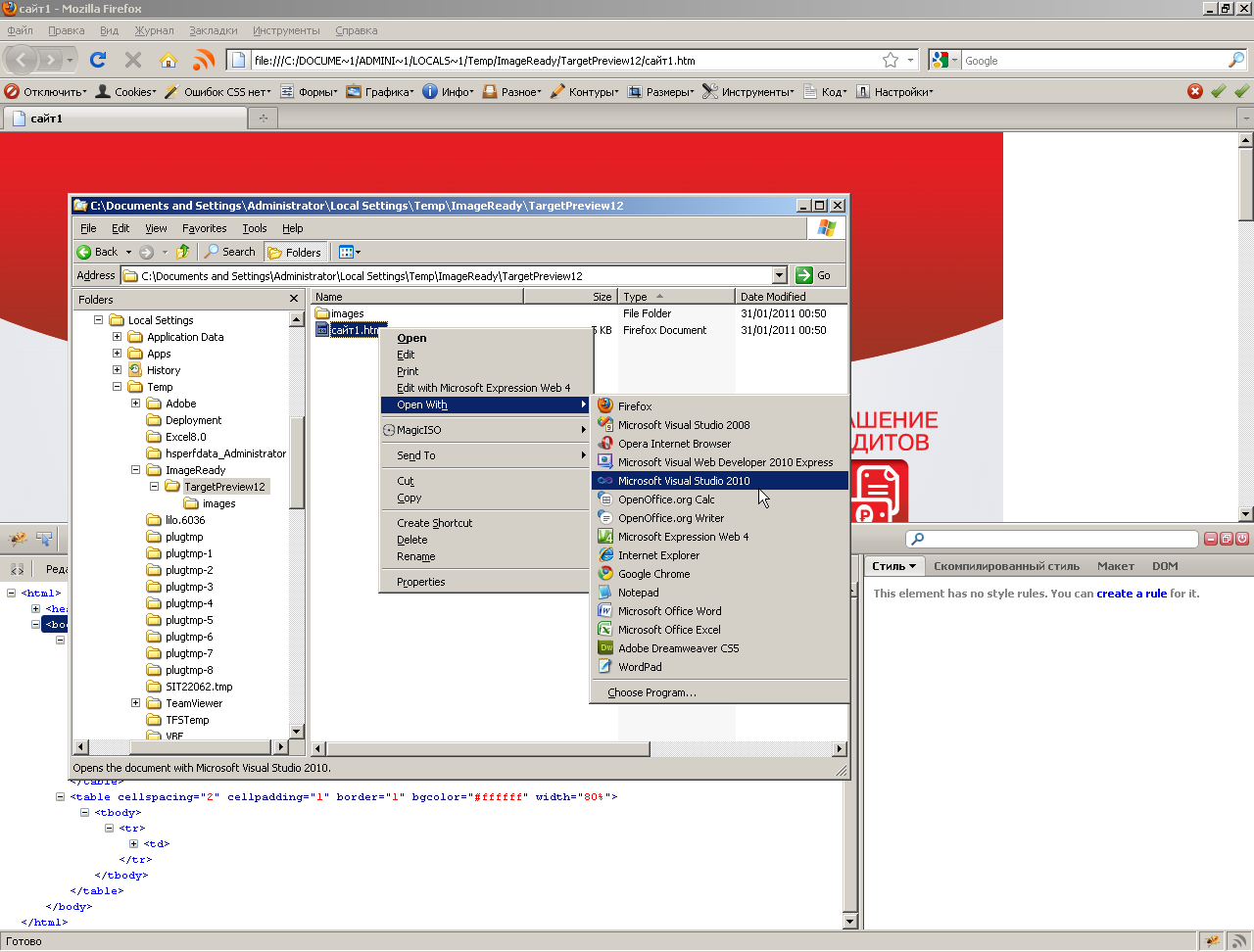Click the Back button in Explorer toolbar
The width and height of the screenshot is (1254, 952).
[x=98, y=252]
